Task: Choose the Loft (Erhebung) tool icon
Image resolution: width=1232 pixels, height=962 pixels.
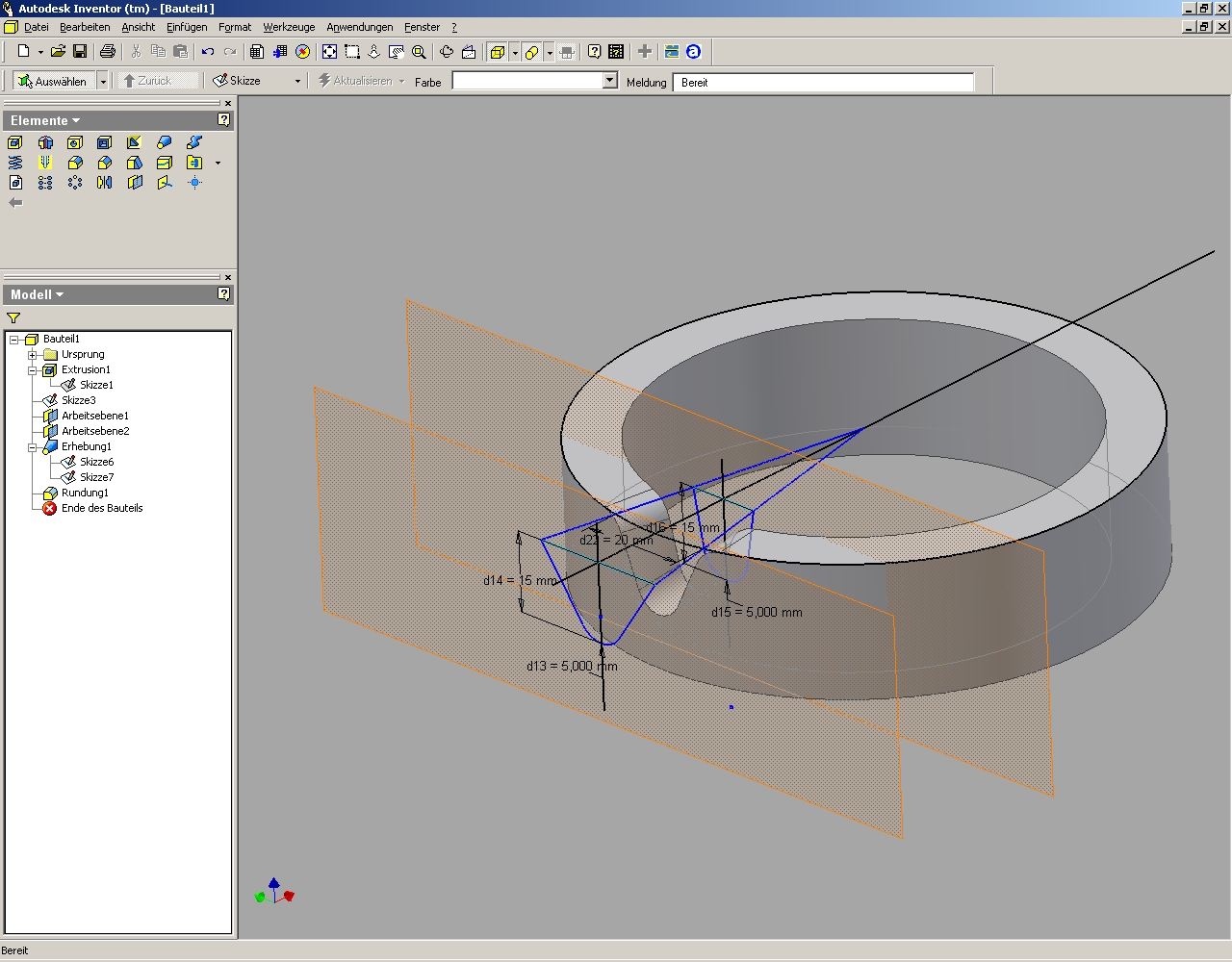Action: (164, 142)
